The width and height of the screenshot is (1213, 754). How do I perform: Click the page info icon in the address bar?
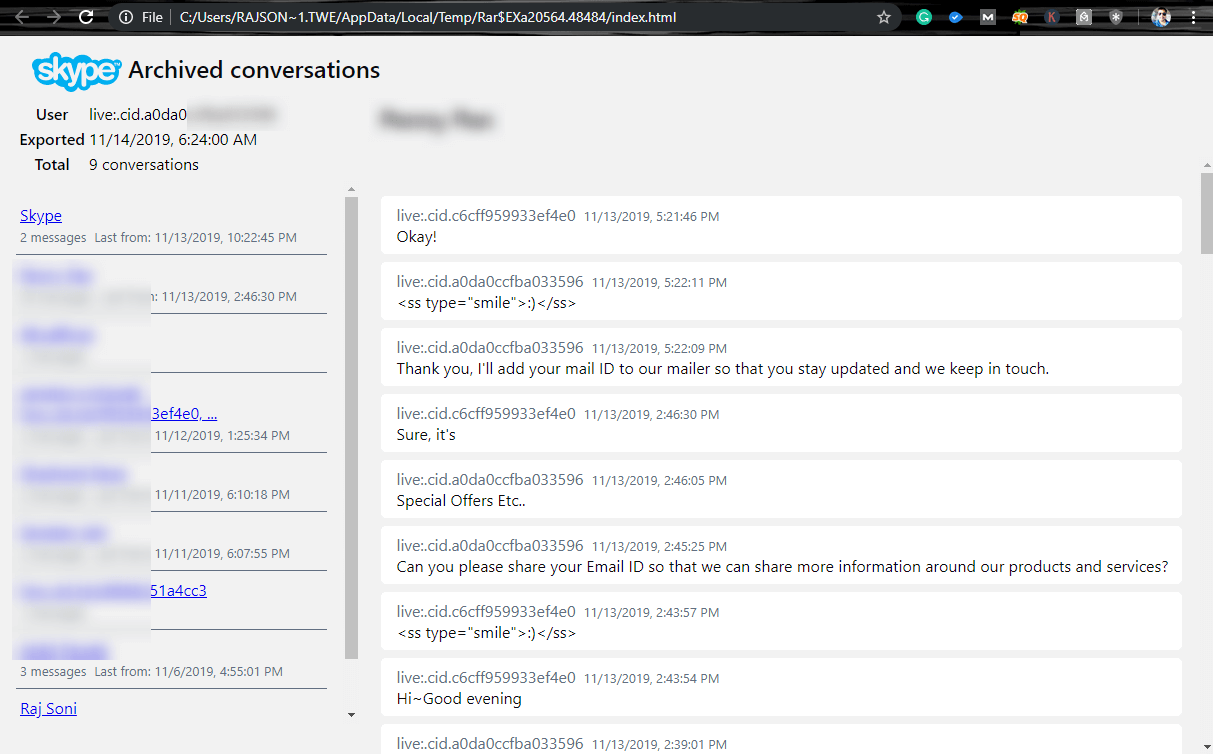[x=124, y=17]
